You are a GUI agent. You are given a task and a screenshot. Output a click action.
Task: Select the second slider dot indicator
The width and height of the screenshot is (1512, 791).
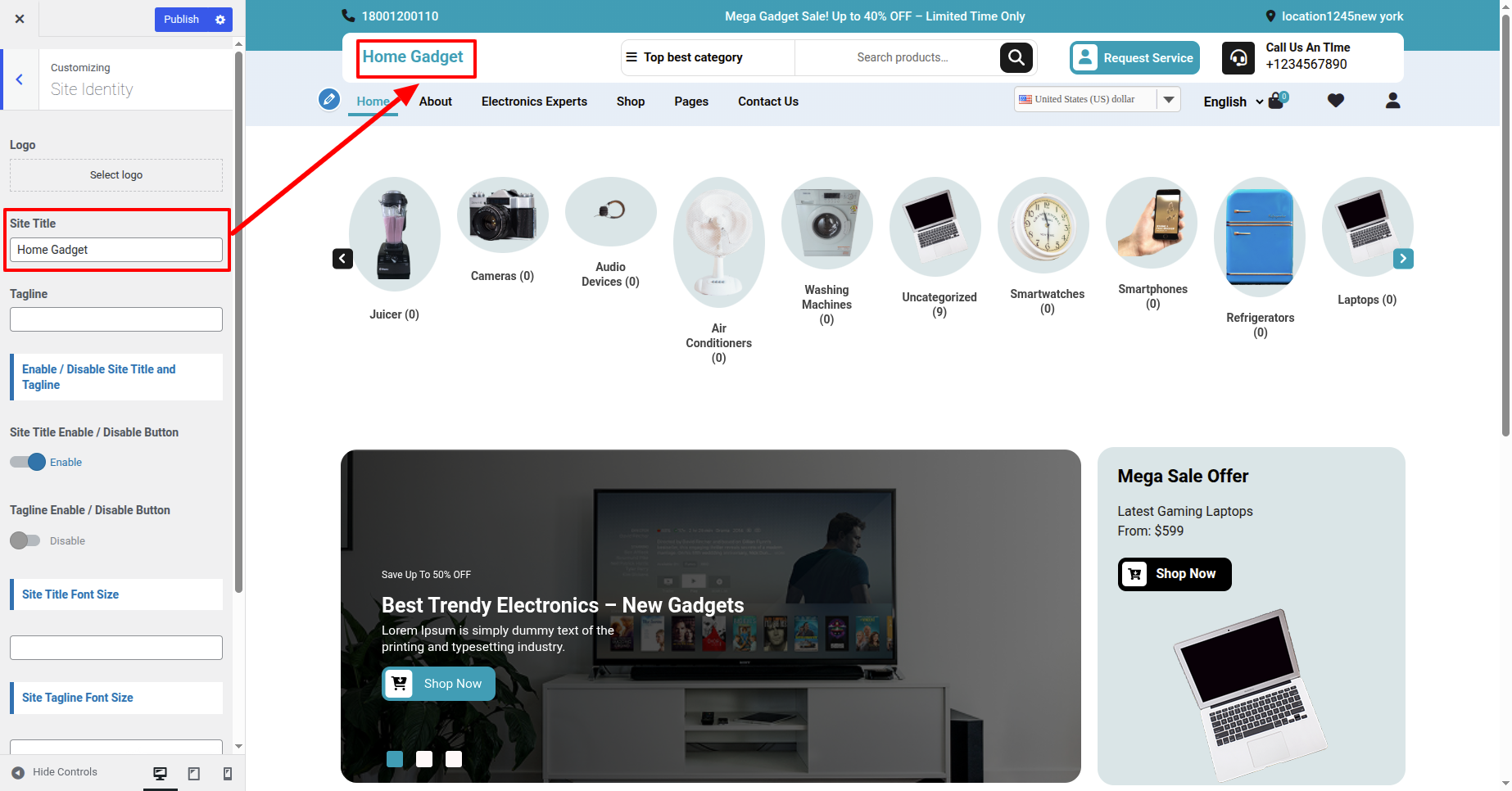click(424, 759)
